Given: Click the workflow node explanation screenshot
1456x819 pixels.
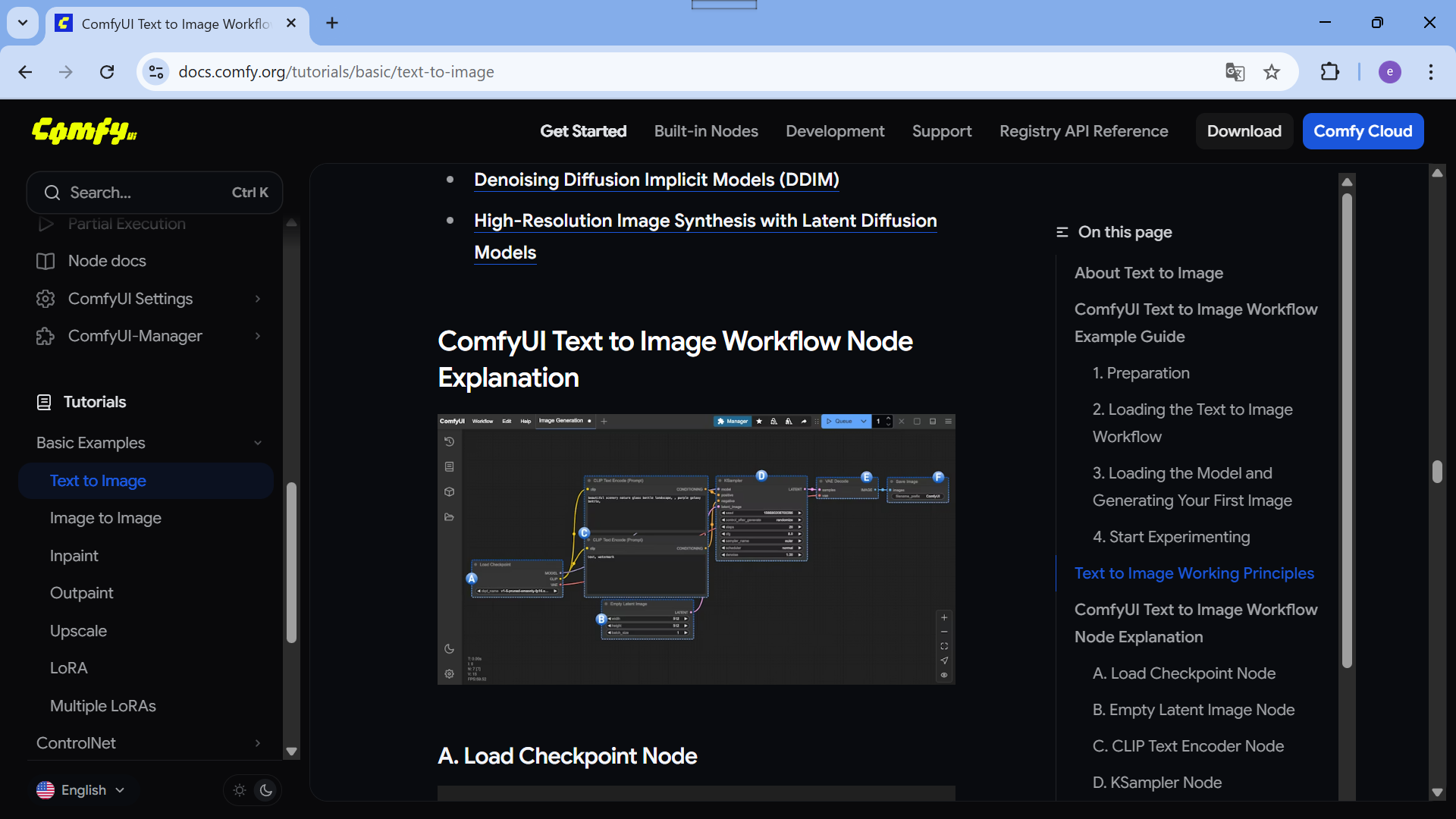Looking at the screenshot, I should click(695, 549).
